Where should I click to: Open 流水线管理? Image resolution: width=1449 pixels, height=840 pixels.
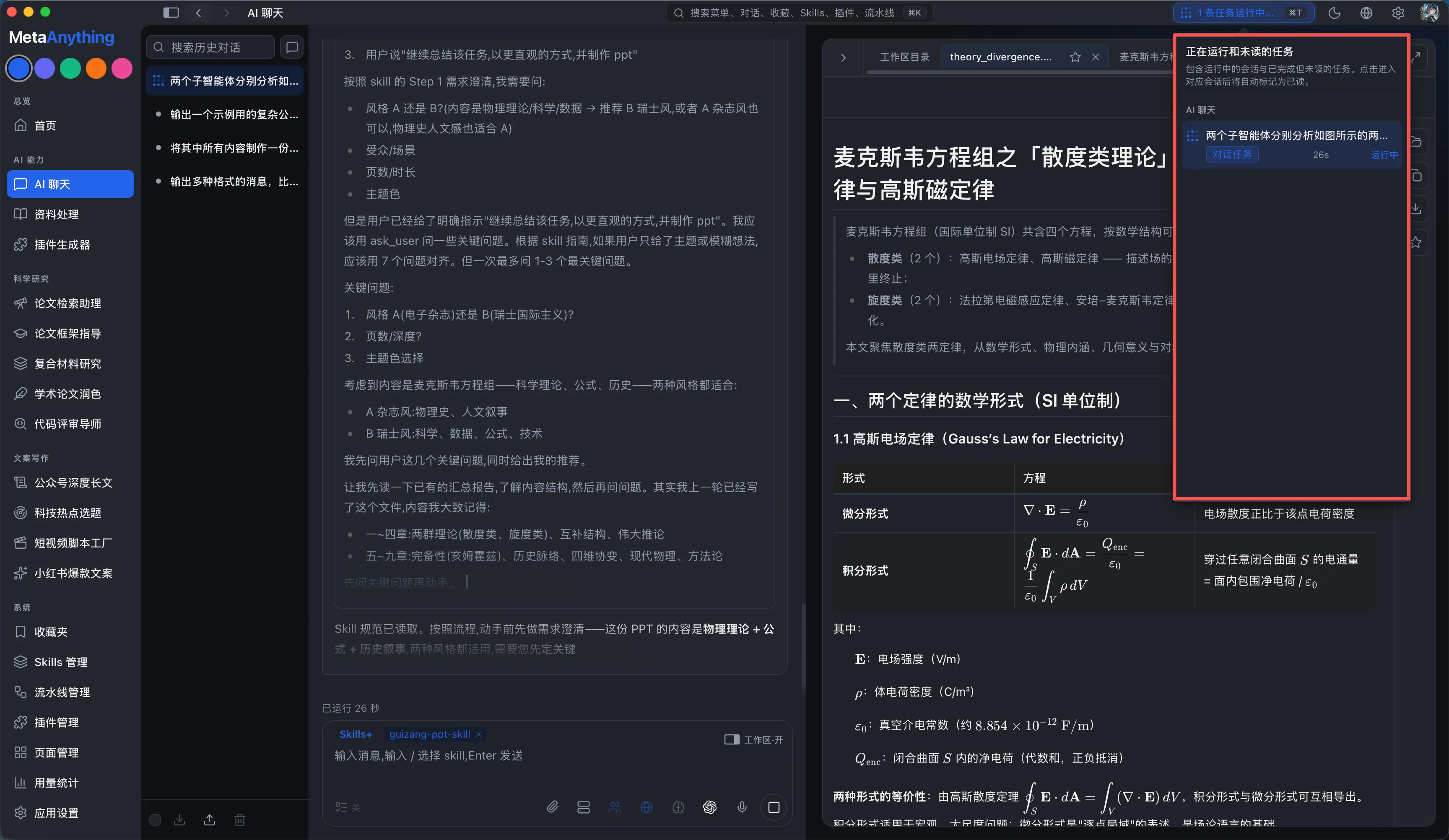[x=70, y=692]
